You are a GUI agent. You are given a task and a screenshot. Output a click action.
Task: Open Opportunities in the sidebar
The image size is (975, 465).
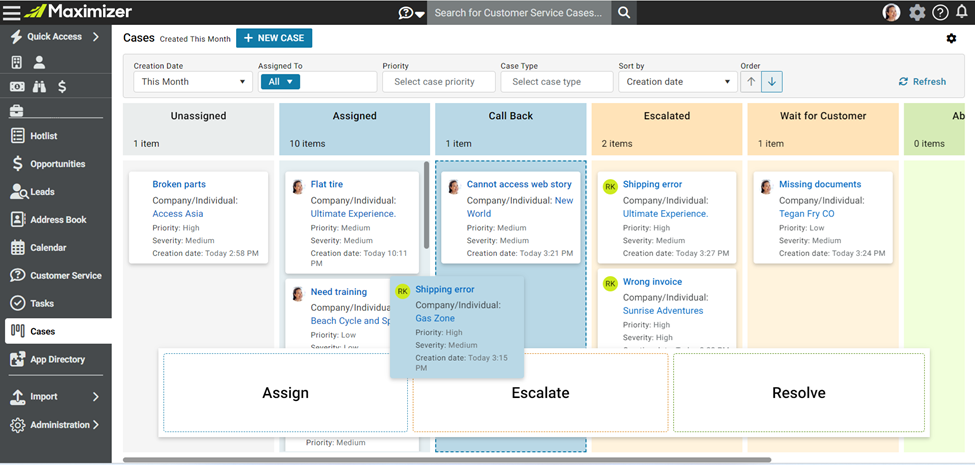[x=56, y=164]
